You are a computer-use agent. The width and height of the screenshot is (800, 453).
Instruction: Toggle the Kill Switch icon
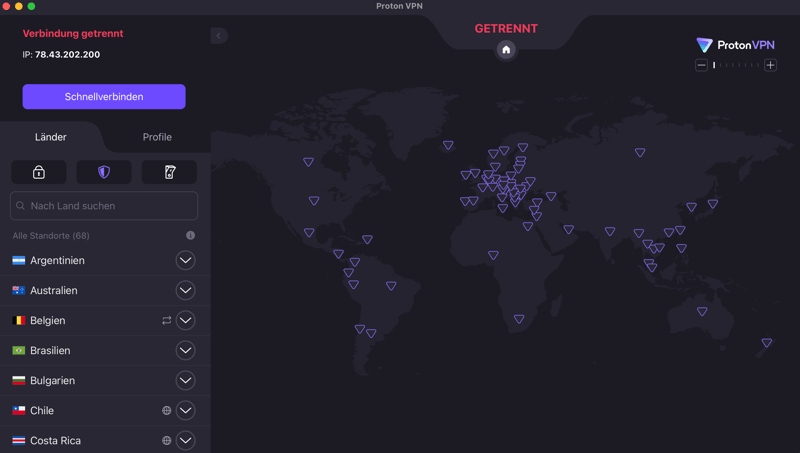pyautogui.click(x=169, y=172)
